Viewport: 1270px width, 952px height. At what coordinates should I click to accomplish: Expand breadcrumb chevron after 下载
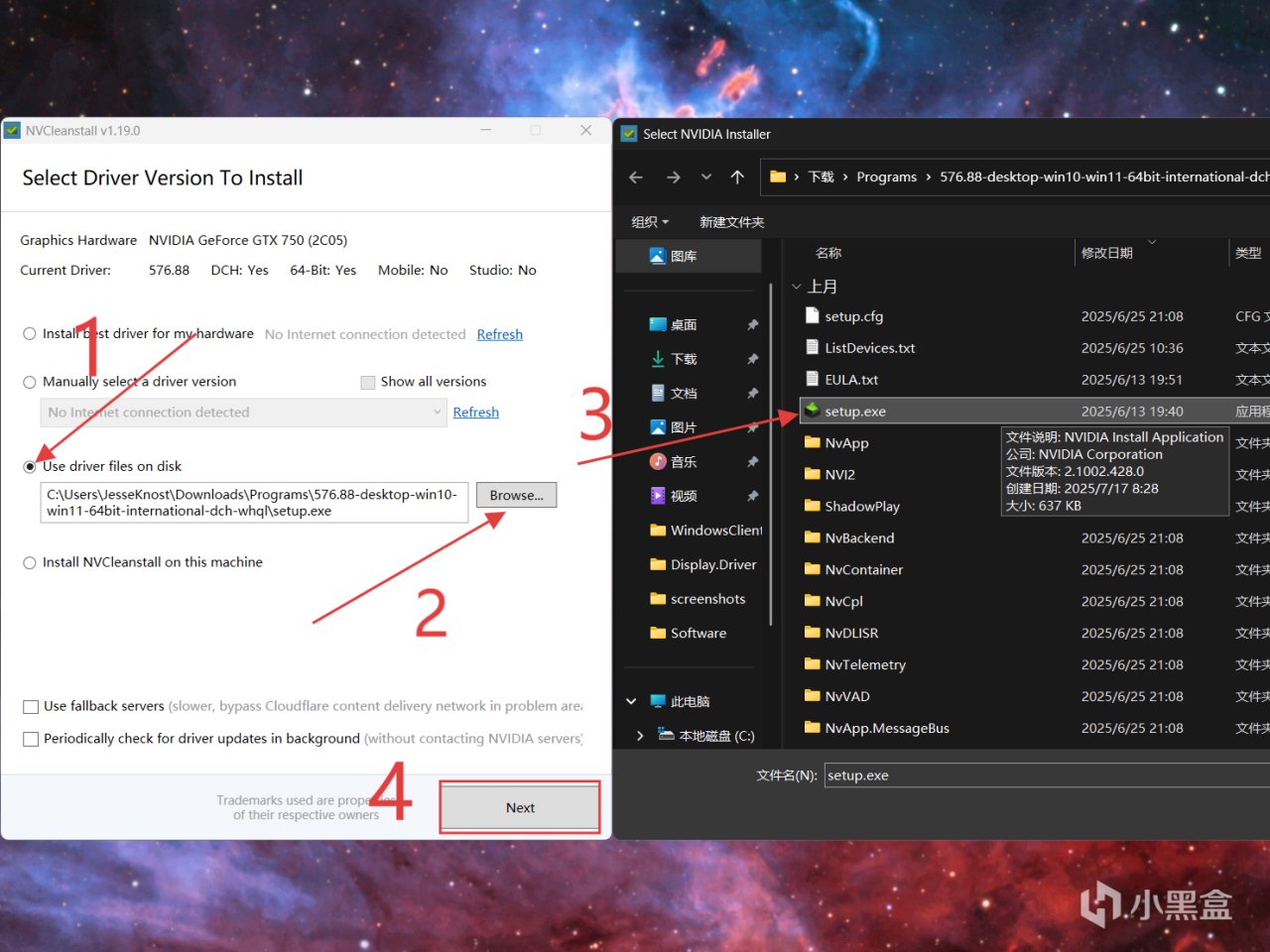(845, 178)
